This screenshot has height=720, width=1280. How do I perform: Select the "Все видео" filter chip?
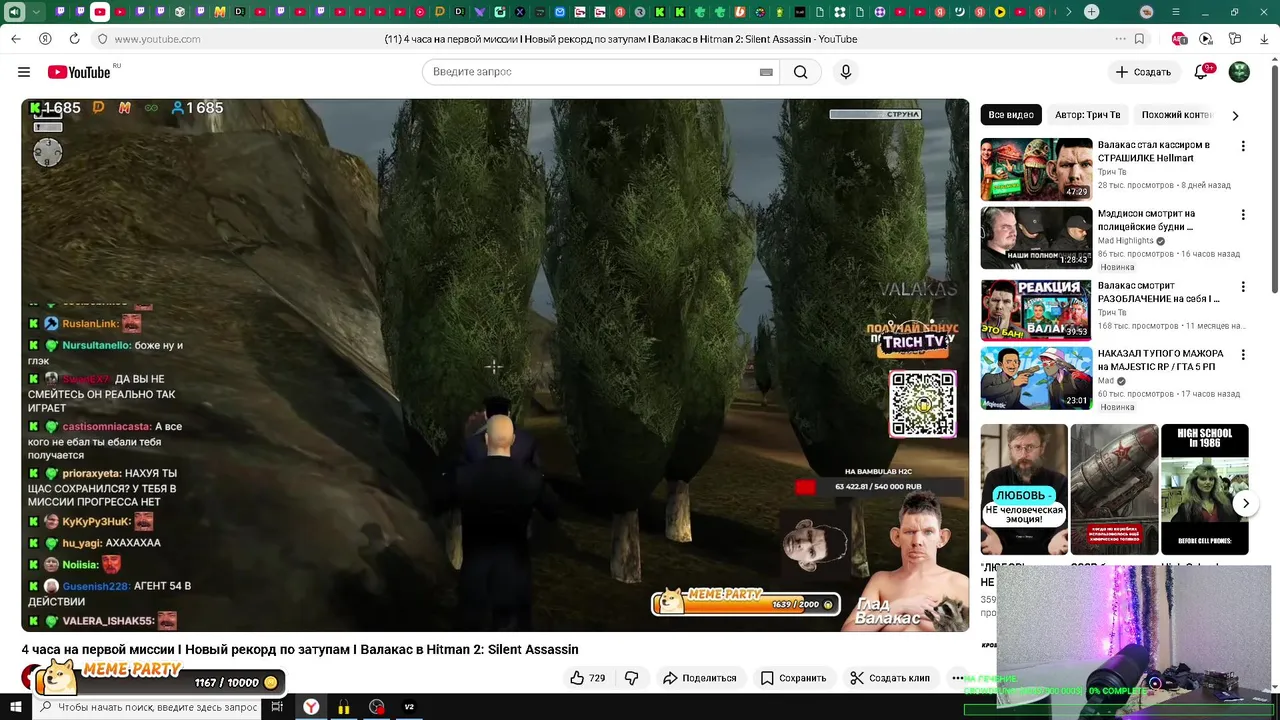tap(1011, 115)
